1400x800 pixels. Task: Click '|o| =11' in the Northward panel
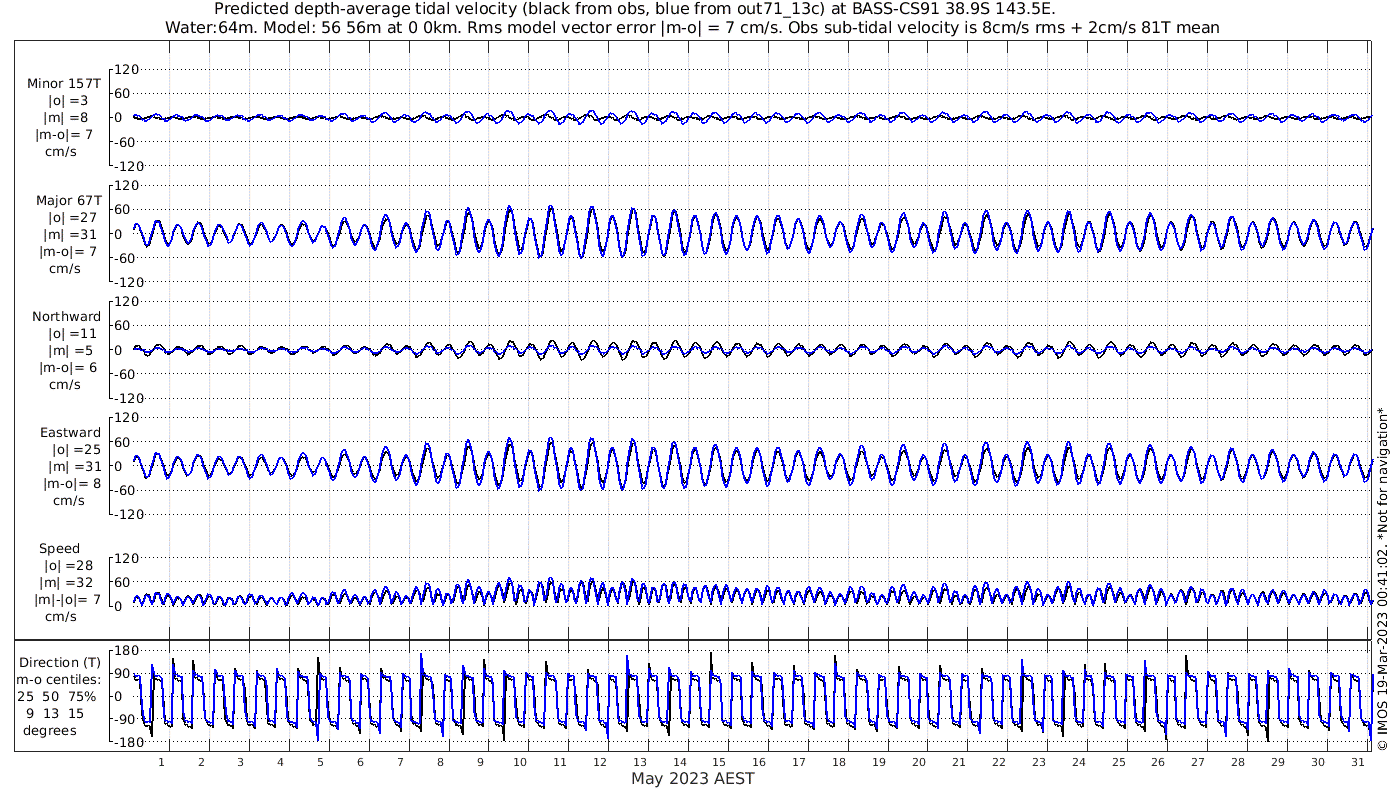pos(72,333)
